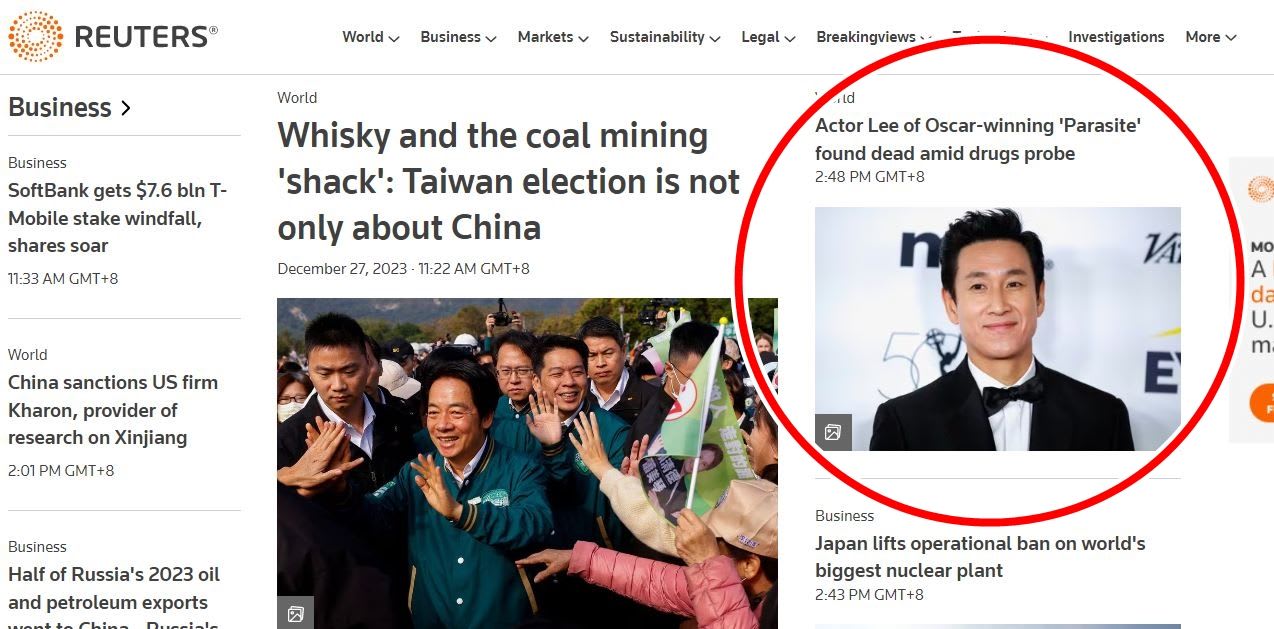The width and height of the screenshot is (1274, 629).
Task: Click the Reuters logo icon
Action: 35,37
